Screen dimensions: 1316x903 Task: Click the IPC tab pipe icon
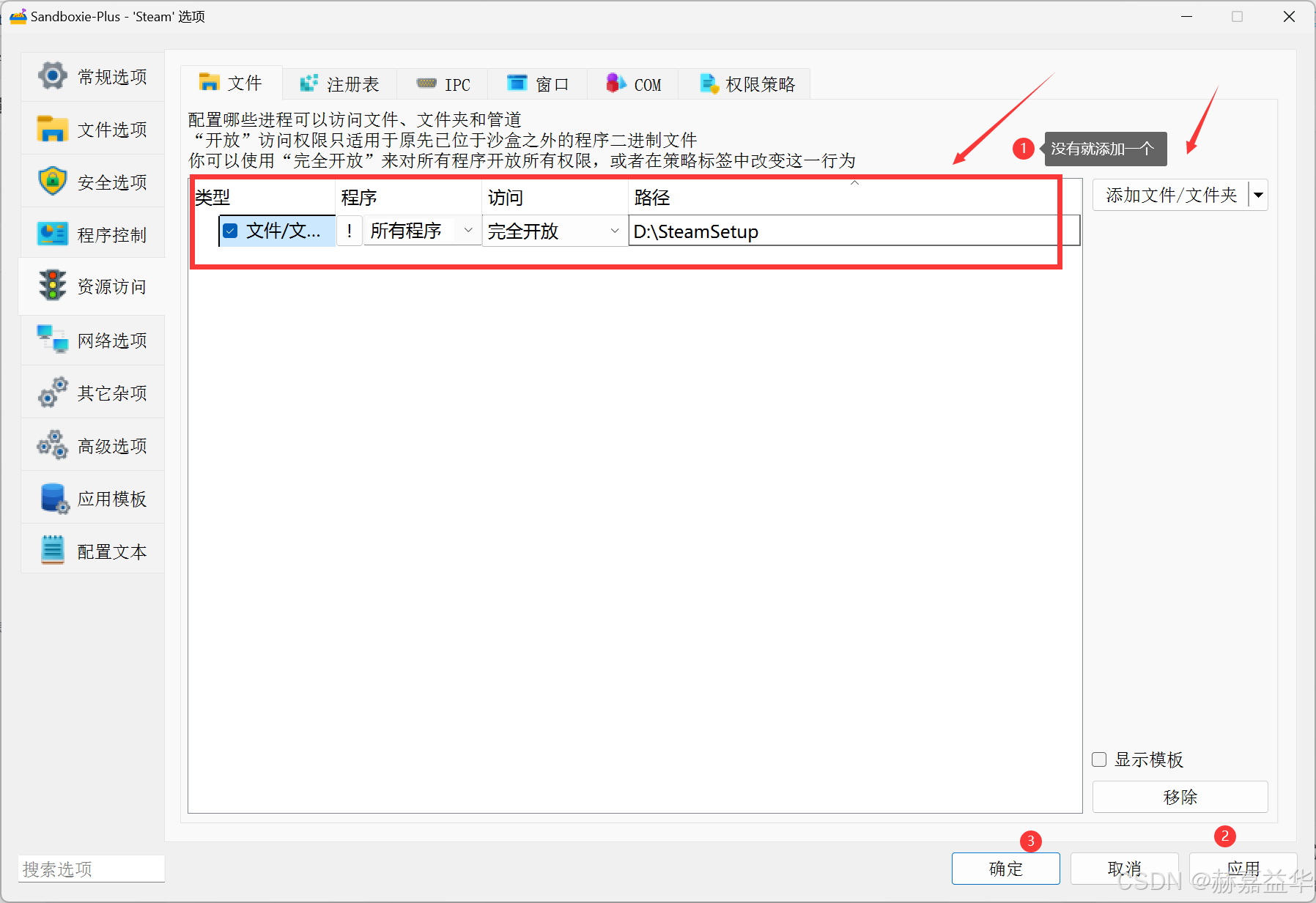point(426,83)
